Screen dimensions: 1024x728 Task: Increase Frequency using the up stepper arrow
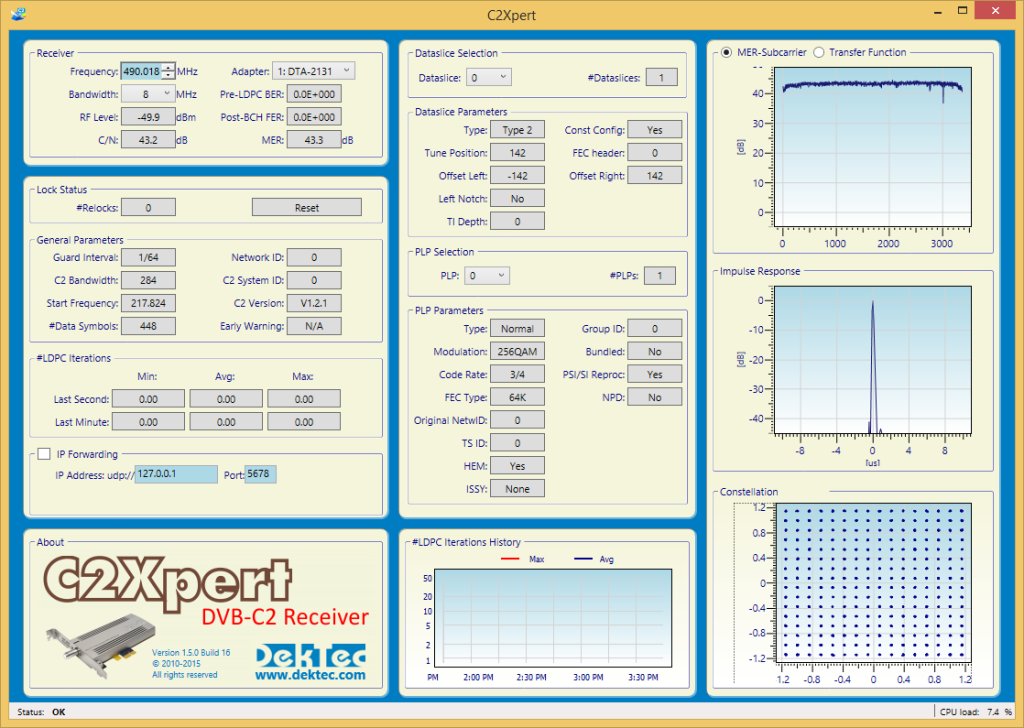tap(168, 66)
